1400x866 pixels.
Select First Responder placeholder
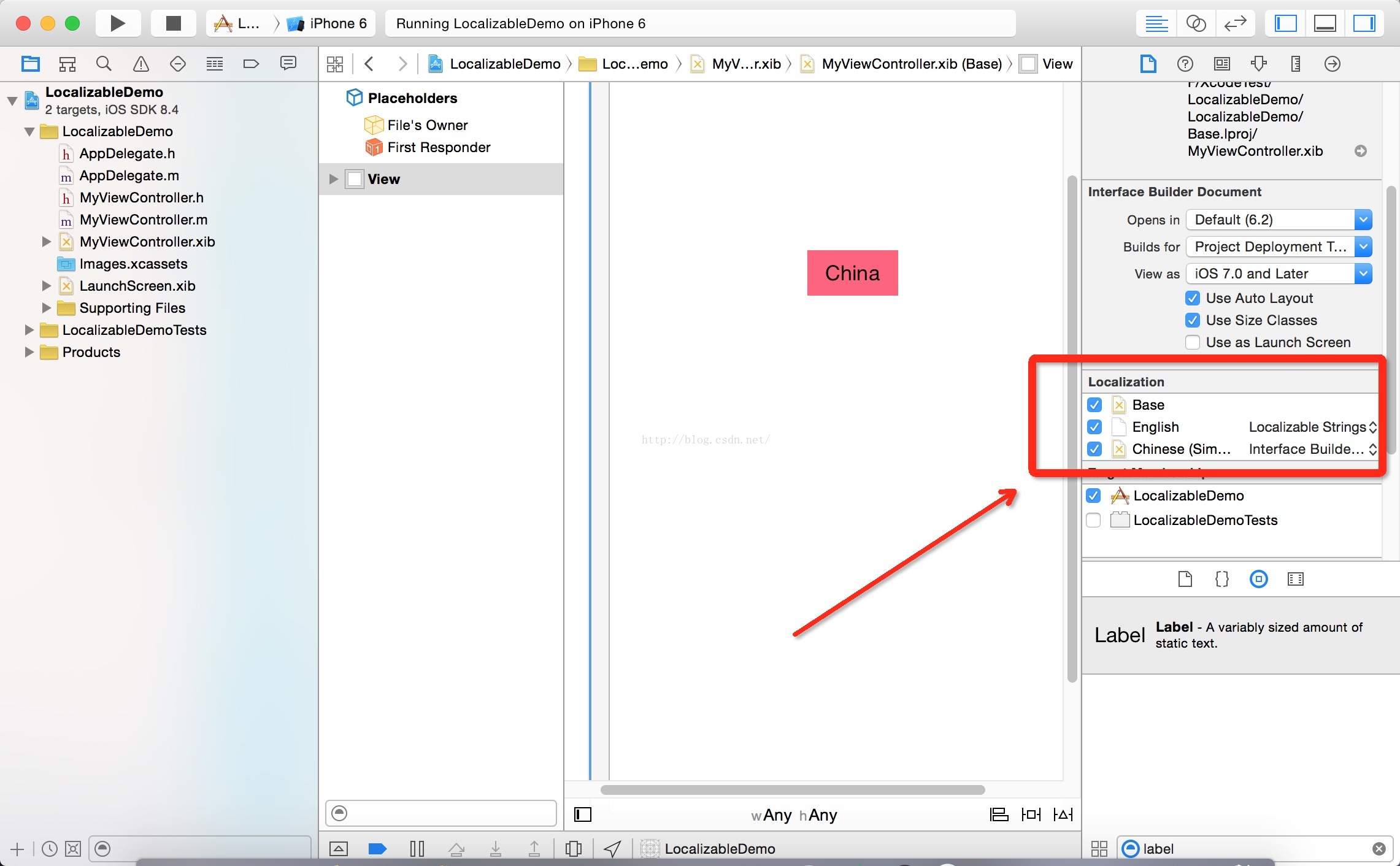click(x=439, y=147)
